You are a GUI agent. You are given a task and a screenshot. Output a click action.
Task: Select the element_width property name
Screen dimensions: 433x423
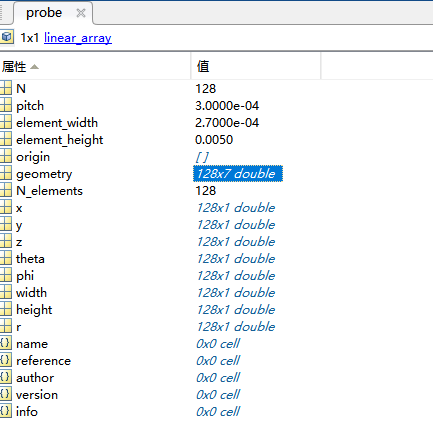57,123
